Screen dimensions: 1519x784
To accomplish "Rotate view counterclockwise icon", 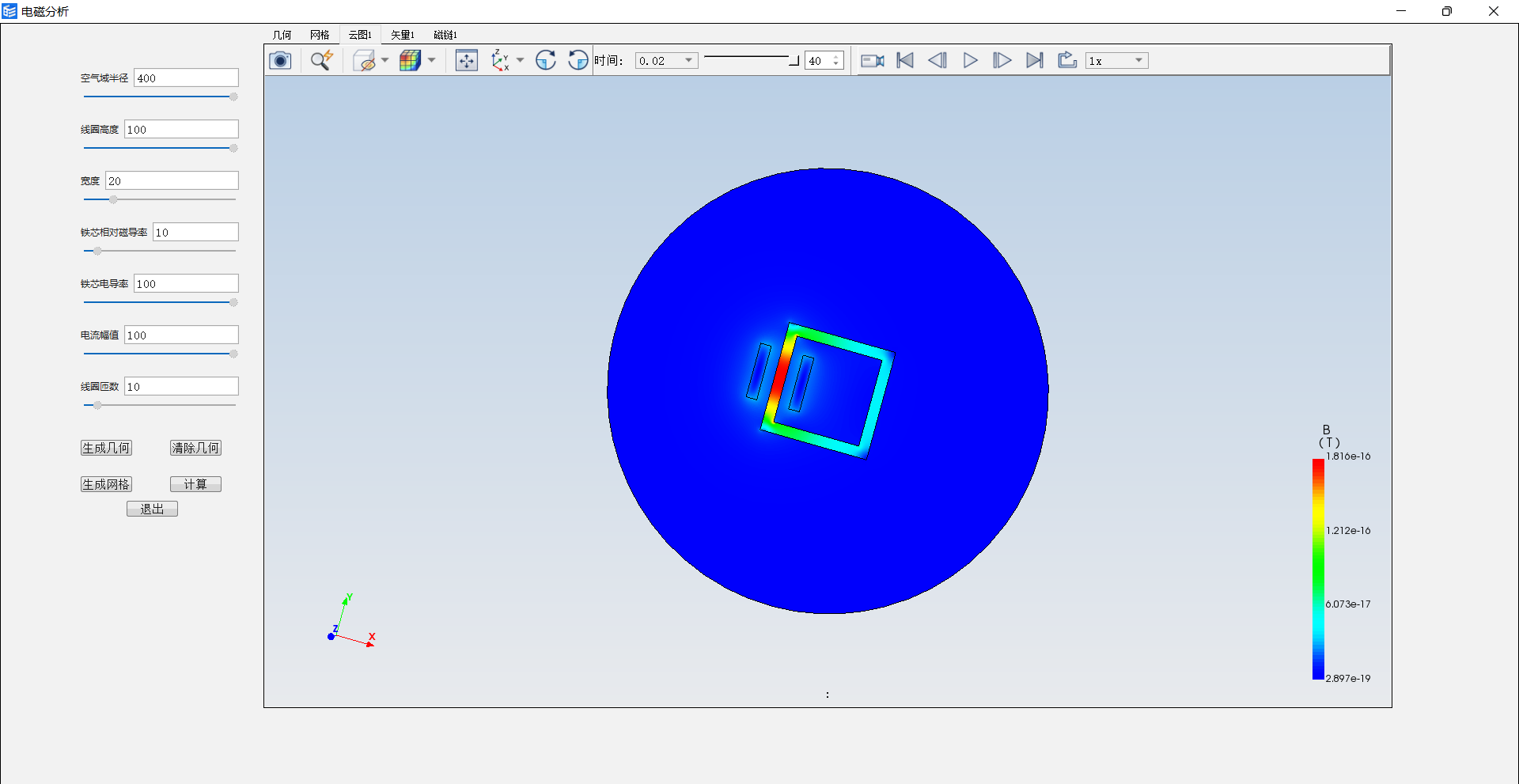I will (x=578, y=61).
